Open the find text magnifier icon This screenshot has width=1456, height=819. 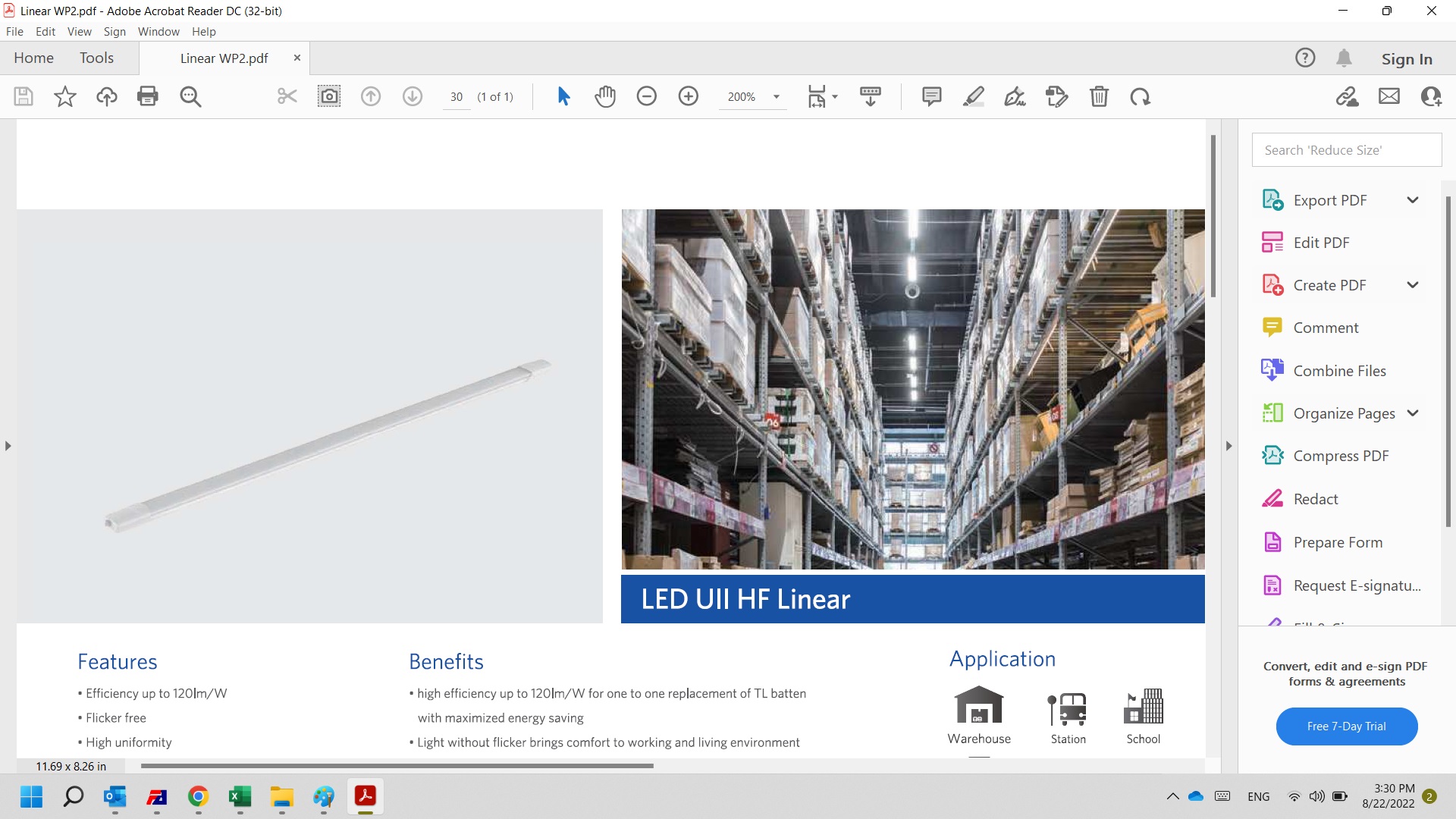pos(190,96)
